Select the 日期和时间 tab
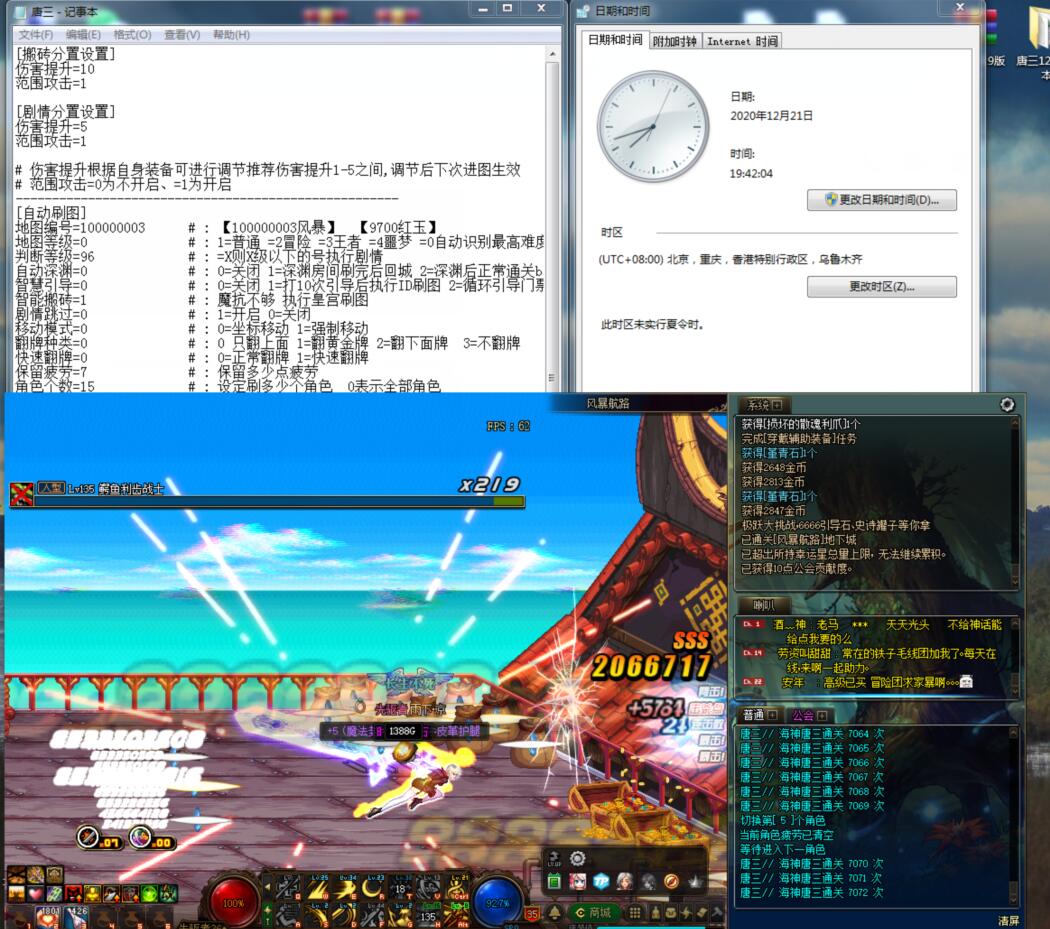Viewport: 1050px width, 929px height. coord(615,40)
